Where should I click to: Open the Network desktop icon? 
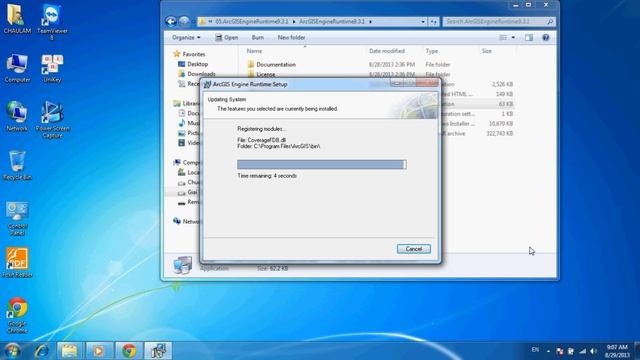coord(17,116)
